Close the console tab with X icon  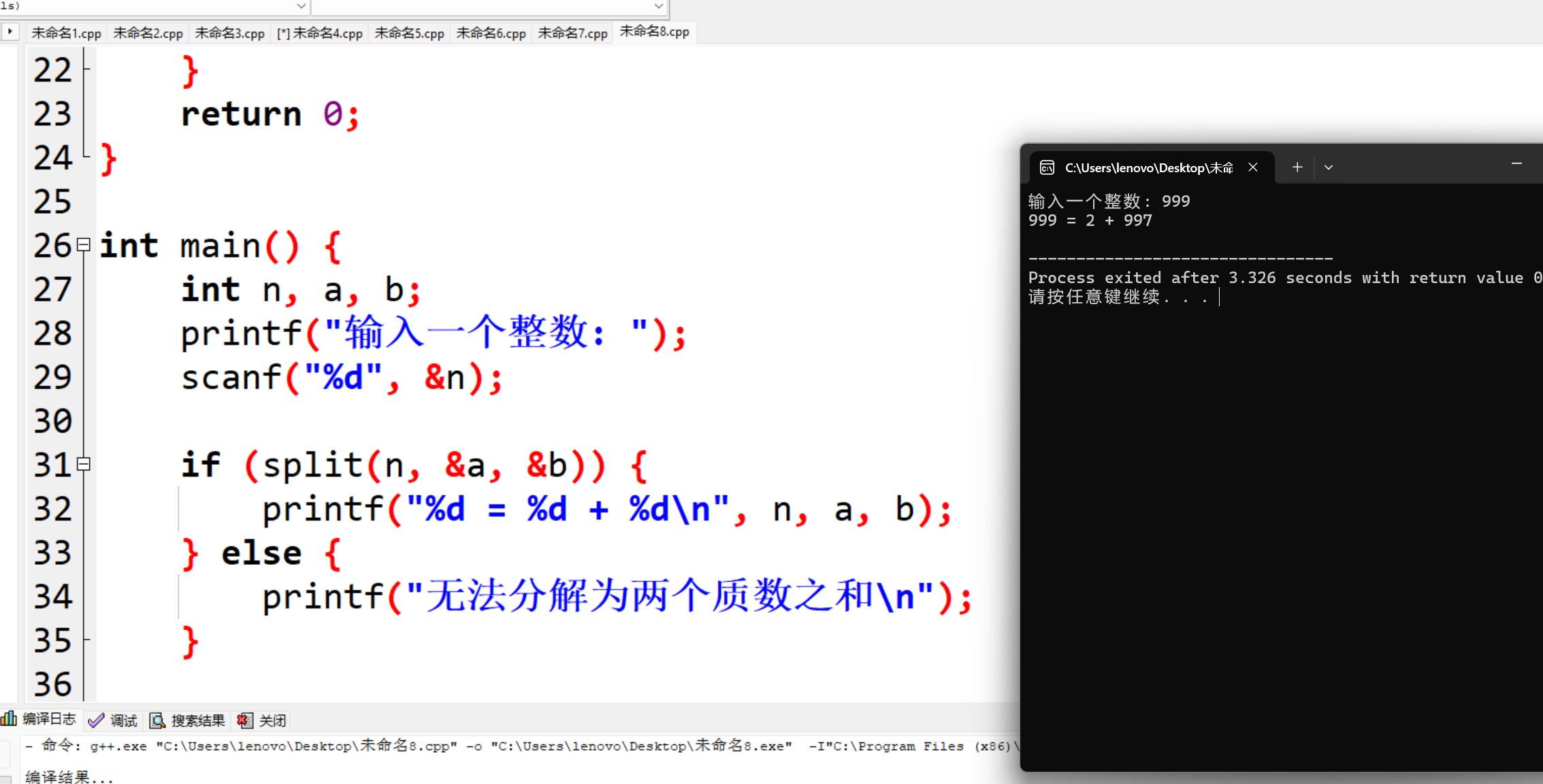pos(1252,167)
